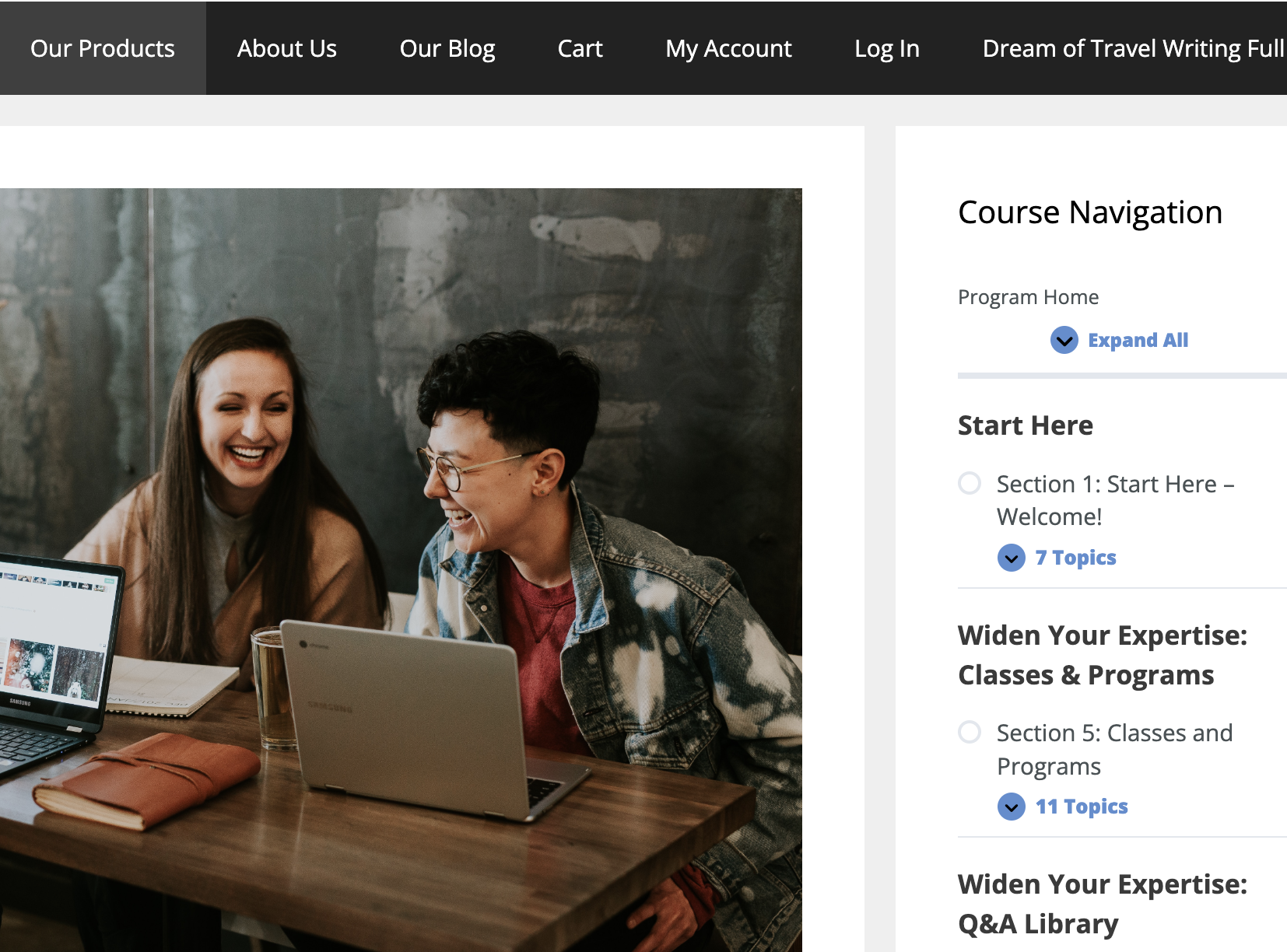Image resolution: width=1287 pixels, height=952 pixels.
Task: Click the Course Navigation heading
Action: [1089, 212]
